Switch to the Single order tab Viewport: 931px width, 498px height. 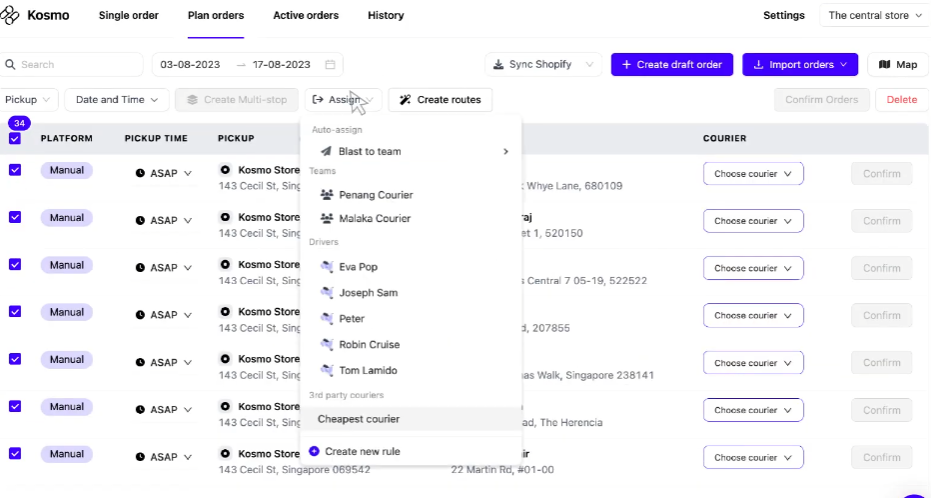coord(128,15)
